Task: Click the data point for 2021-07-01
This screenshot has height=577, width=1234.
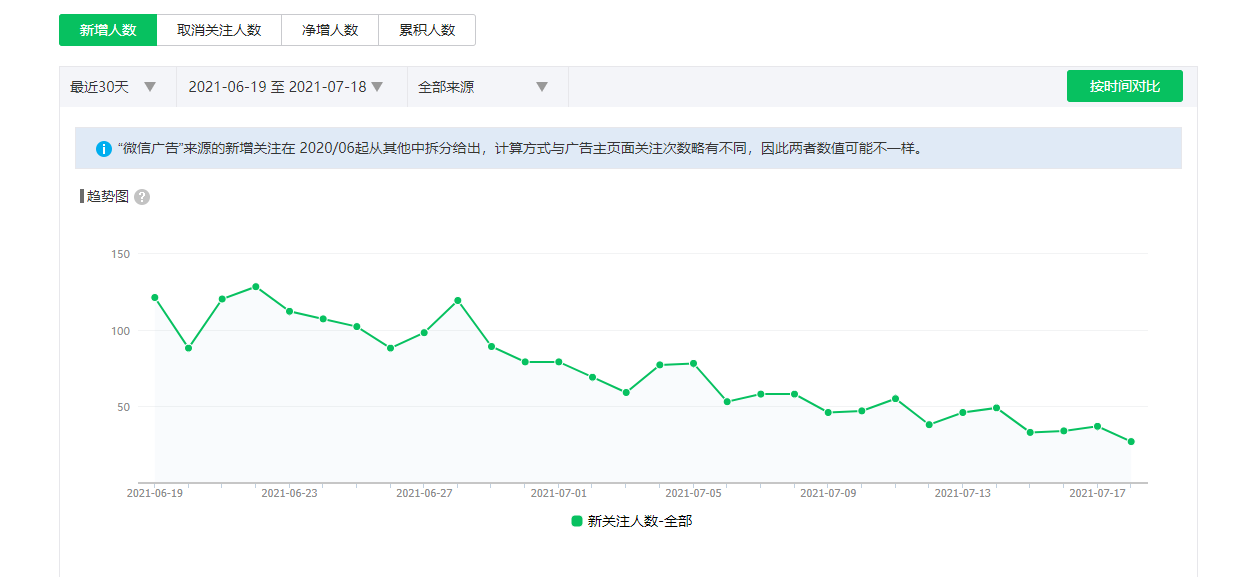Action: (x=558, y=362)
